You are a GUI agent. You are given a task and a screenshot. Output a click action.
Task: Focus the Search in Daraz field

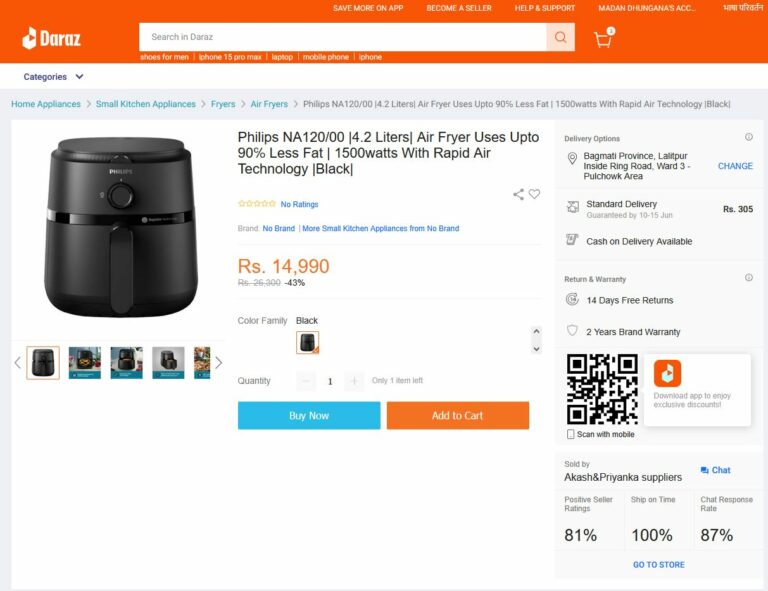342,37
